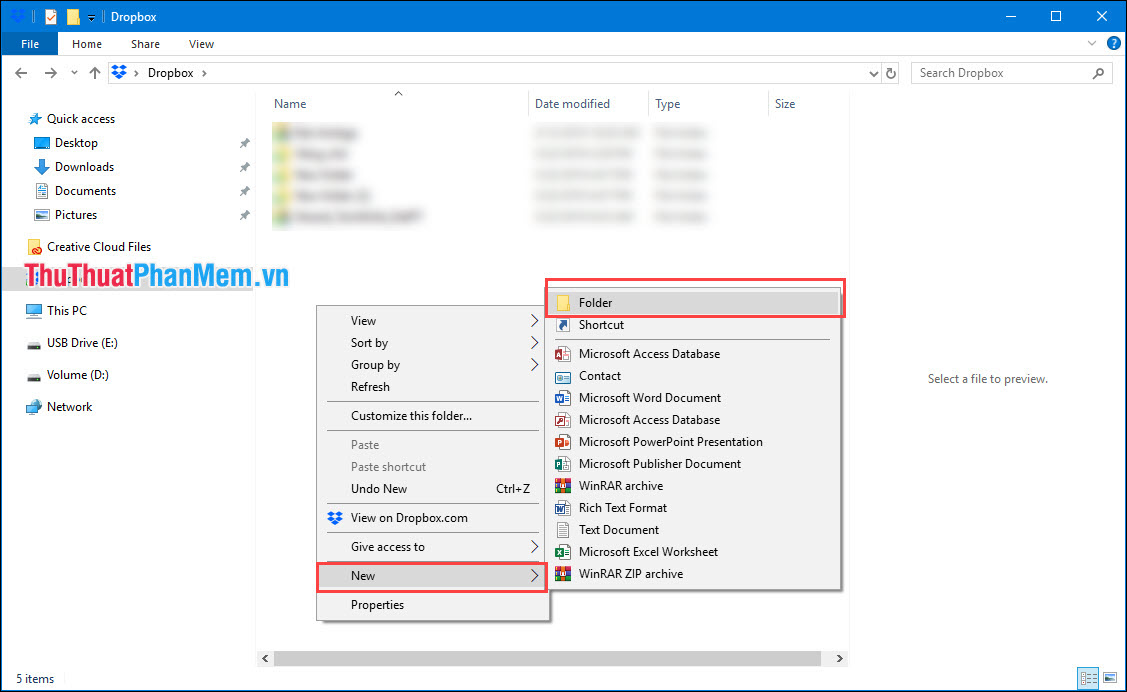
Task: Expand the ribbon with the chevron
Action: [x=1092, y=43]
